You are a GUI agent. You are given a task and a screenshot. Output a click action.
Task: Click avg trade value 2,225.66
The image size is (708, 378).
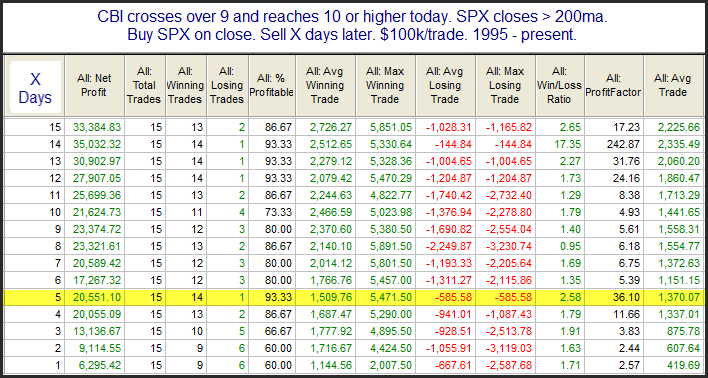[x=680, y=127]
